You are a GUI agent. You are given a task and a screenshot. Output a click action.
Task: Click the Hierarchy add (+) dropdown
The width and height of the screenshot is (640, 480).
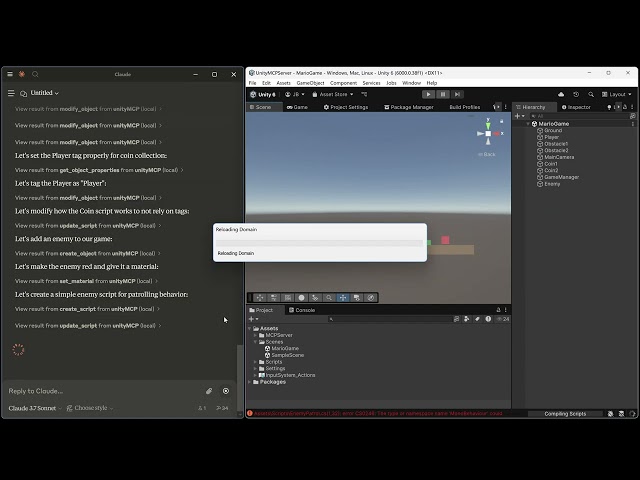(x=519, y=116)
